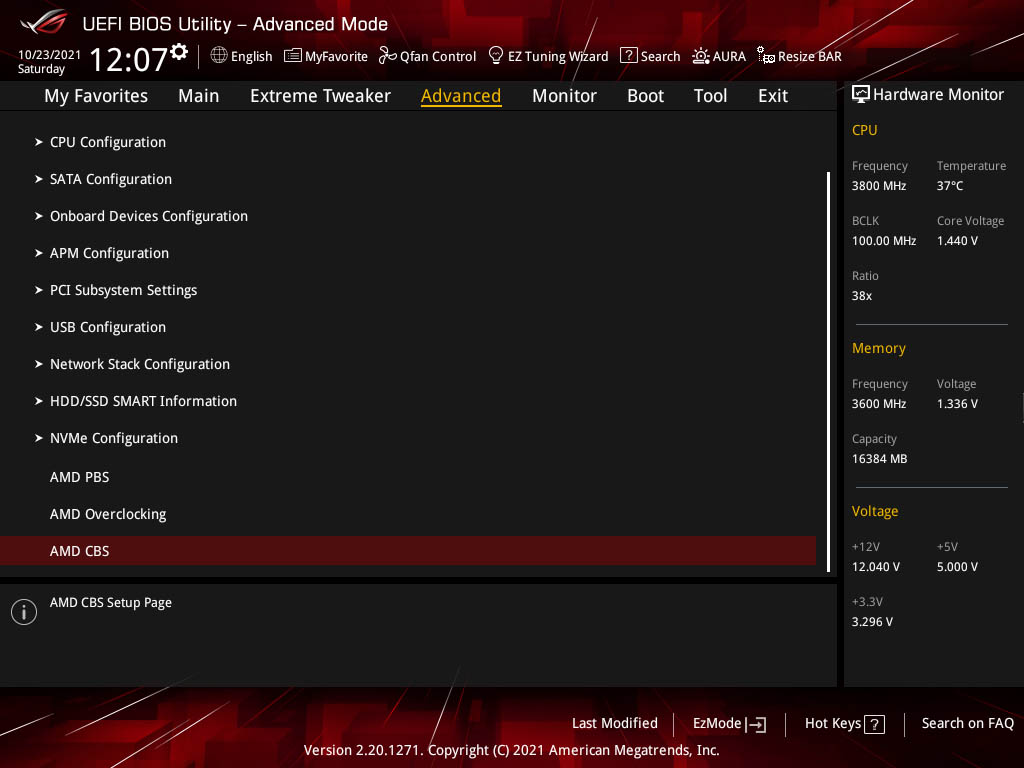Screen dimensions: 1024x768
Task: Open MyFavorite list icon
Action: point(293,56)
